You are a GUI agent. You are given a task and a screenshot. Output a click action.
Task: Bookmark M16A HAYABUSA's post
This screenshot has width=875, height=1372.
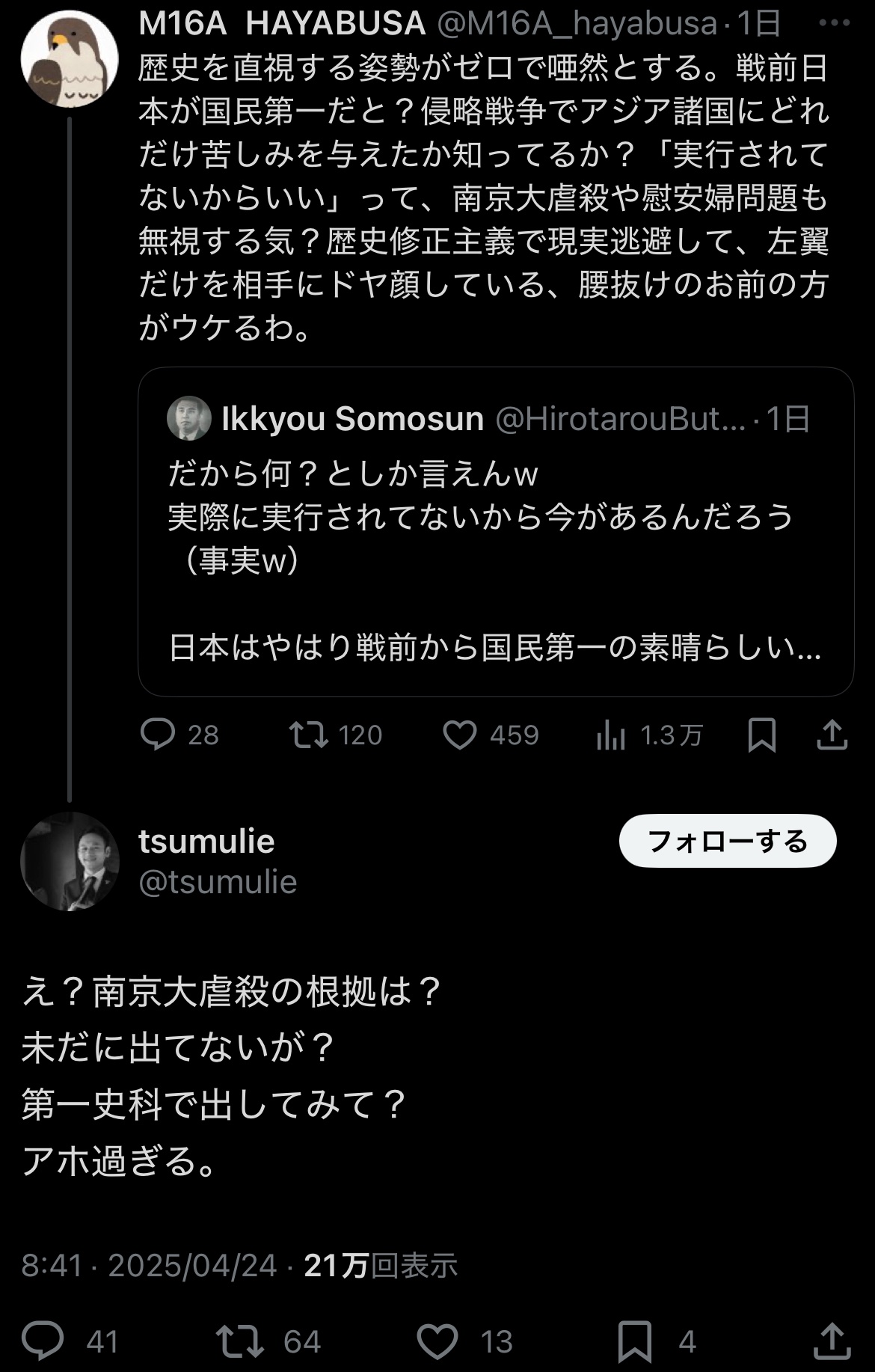coord(761,735)
